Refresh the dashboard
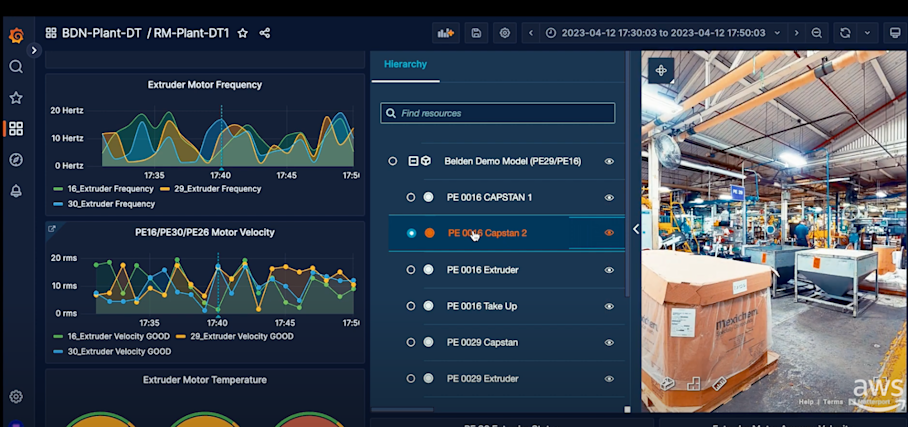908x427 pixels. [x=845, y=33]
